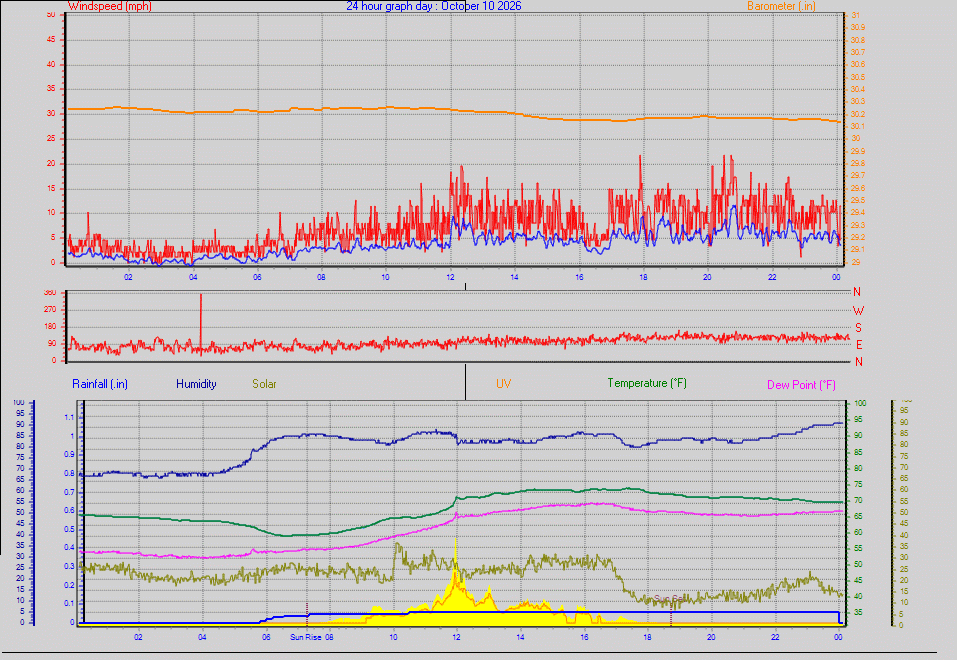Viewport: 957px width, 660px height.
Task: Select the 'Barometer (.in)' axis label
Action: 781,6
